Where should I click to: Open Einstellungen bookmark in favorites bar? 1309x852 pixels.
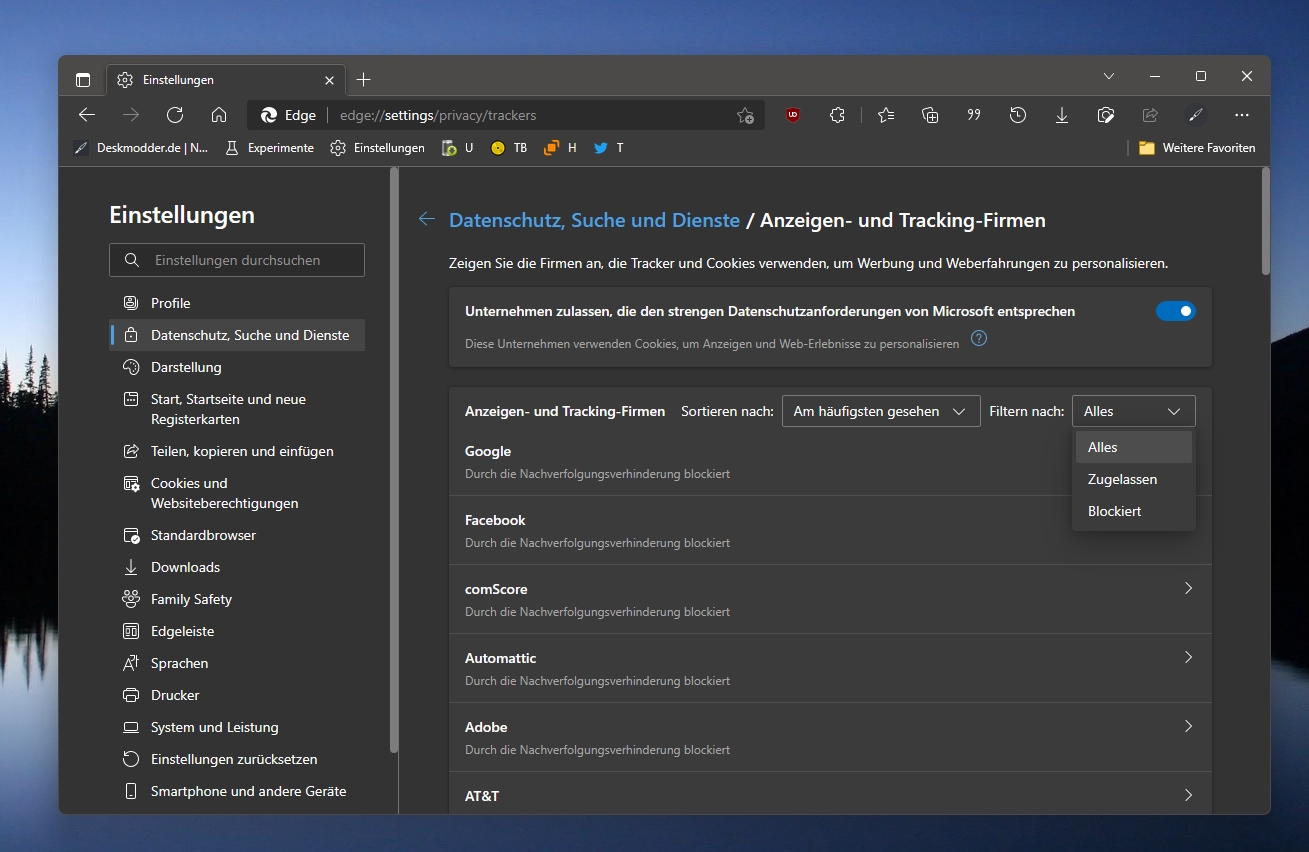(x=377, y=147)
